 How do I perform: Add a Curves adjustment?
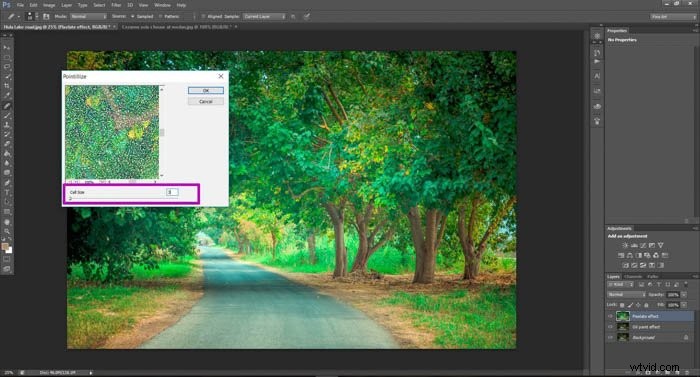point(643,245)
